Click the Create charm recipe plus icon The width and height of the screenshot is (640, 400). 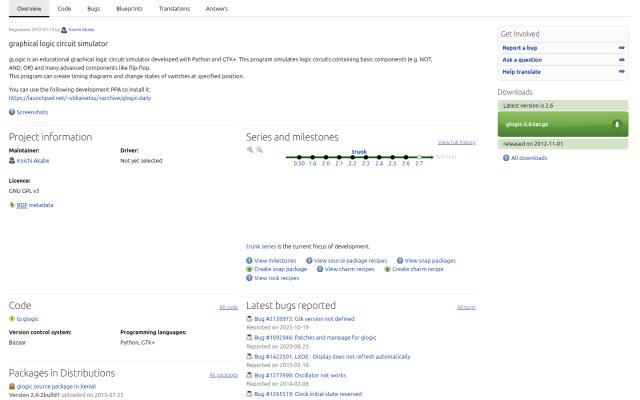(387, 269)
